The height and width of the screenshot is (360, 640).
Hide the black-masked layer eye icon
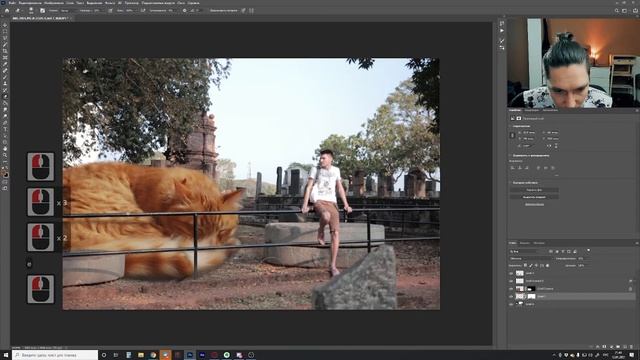click(x=511, y=289)
